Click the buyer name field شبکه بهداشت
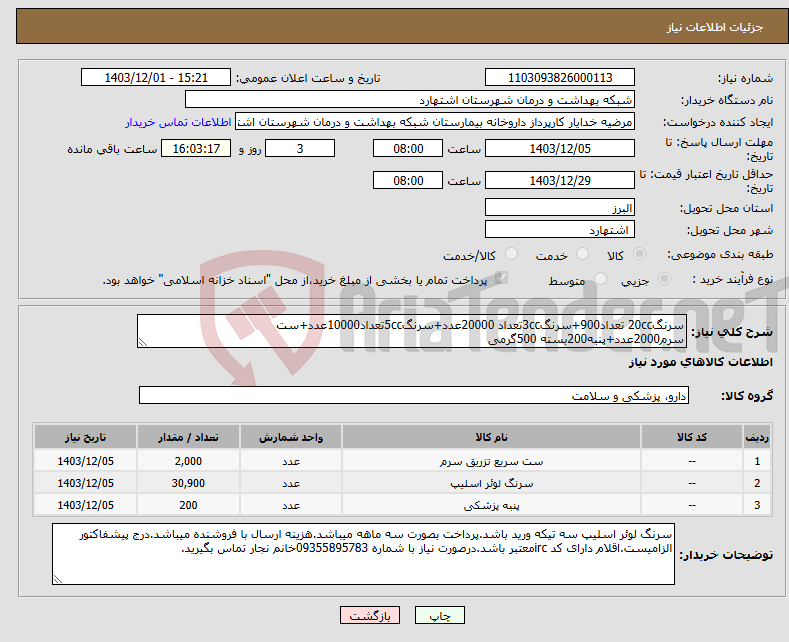The height and width of the screenshot is (642, 789). point(410,100)
